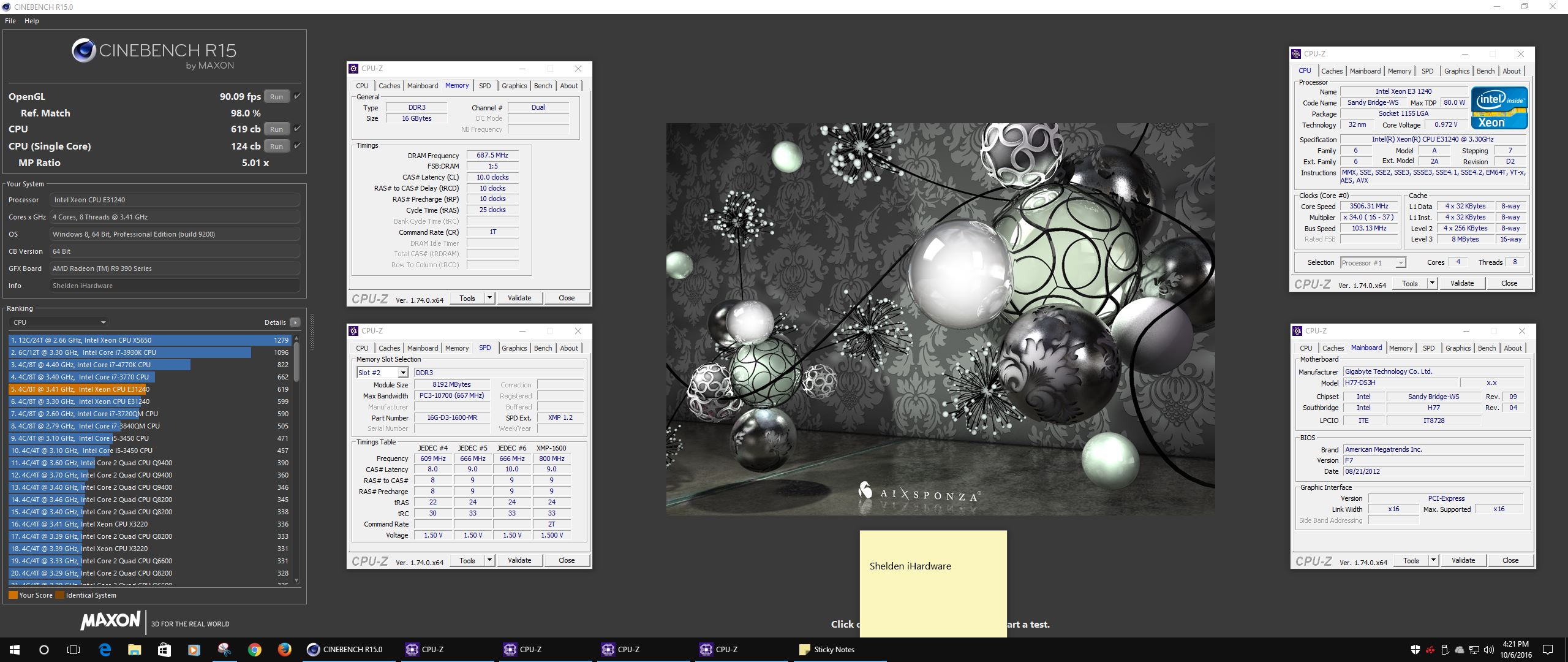This screenshot has width=1568, height=662.
Task: Toggle the CPU (Single Core) test checkbox
Action: coord(297,145)
